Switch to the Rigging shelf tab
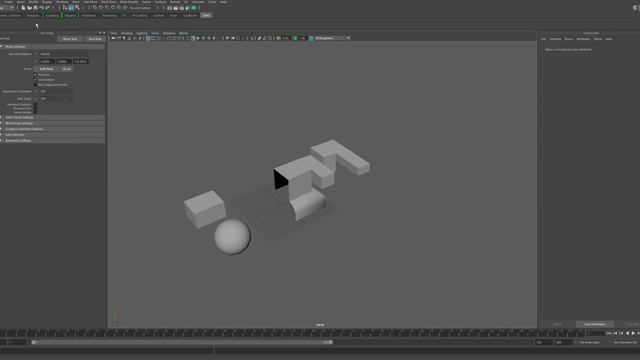The height and width of the screenshot is (360, 640). (70, 16)
